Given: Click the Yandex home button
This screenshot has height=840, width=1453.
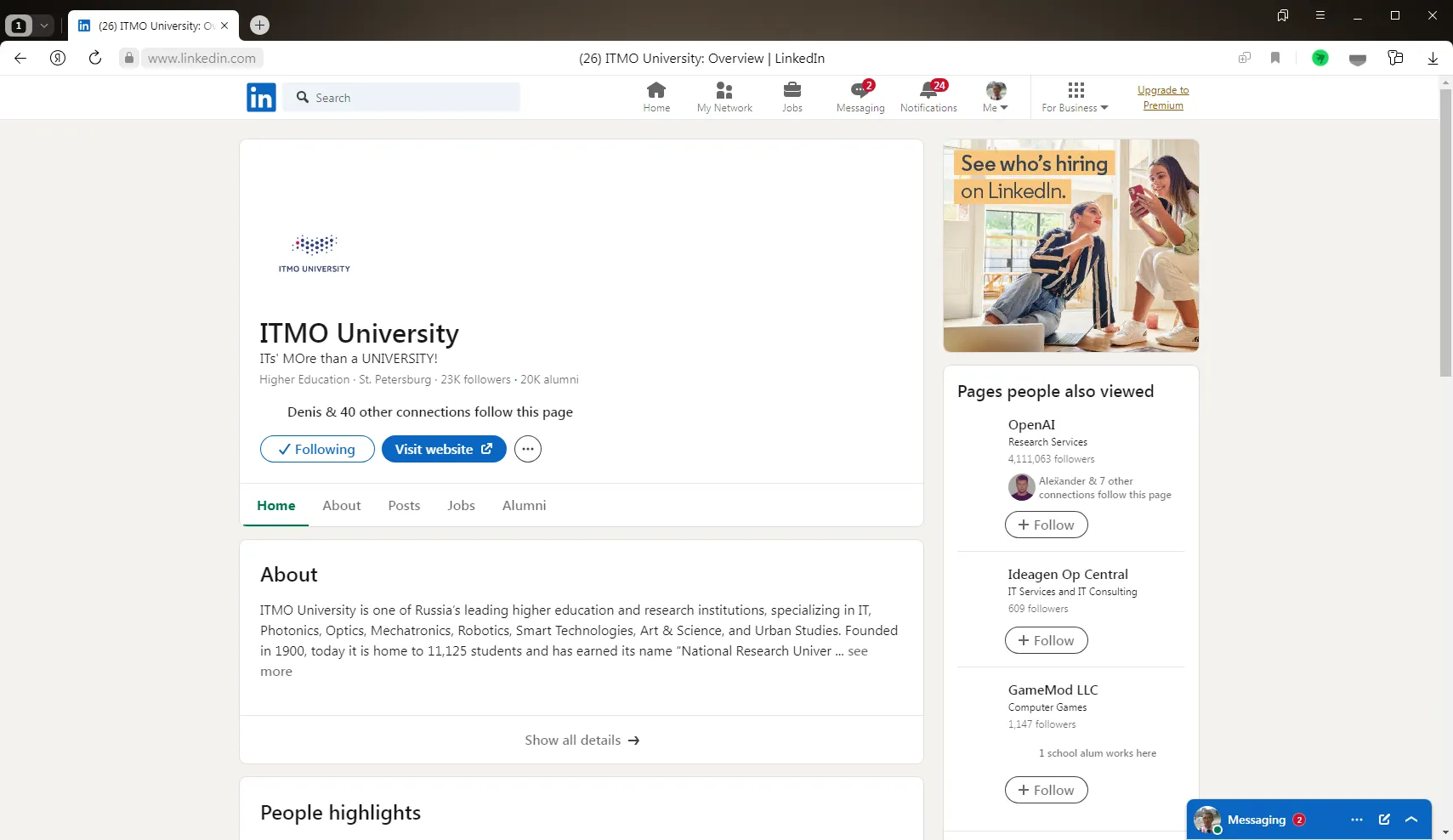Looking at the screenshot, I should click(x=58, y=58).
